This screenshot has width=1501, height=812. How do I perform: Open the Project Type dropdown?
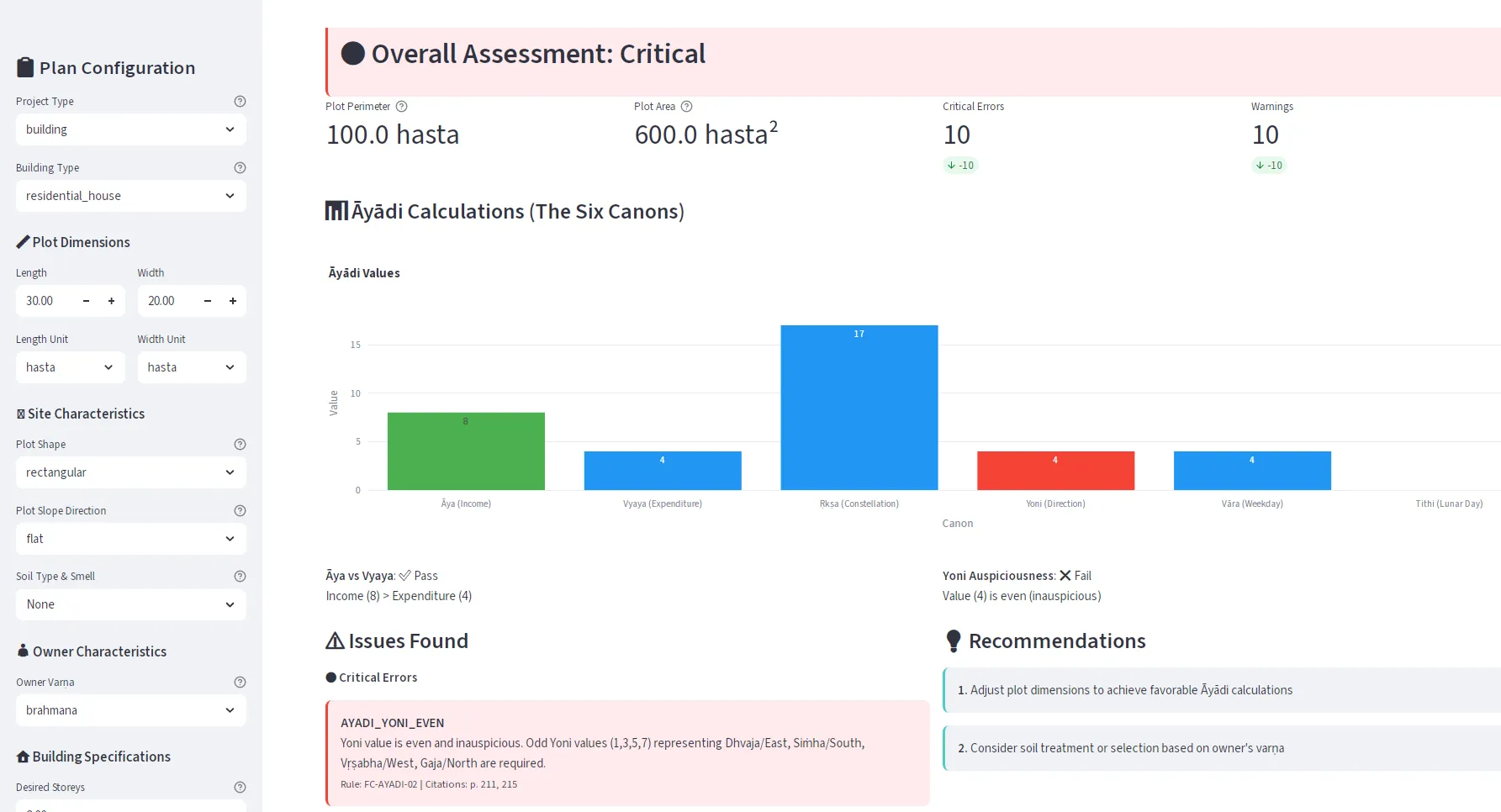coord(131,129)
